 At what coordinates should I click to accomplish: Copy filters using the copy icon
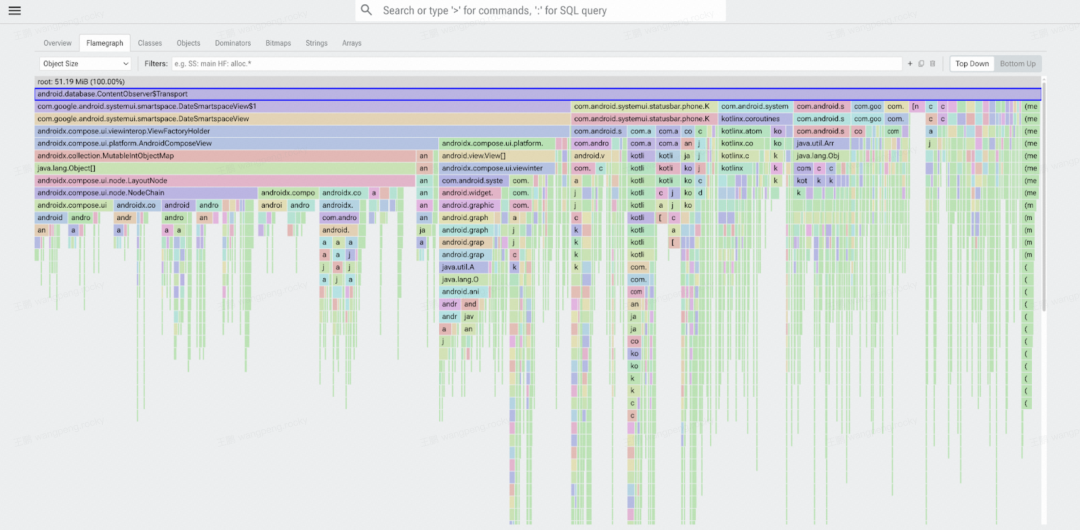pyautogui.click(x=921, y=63)
